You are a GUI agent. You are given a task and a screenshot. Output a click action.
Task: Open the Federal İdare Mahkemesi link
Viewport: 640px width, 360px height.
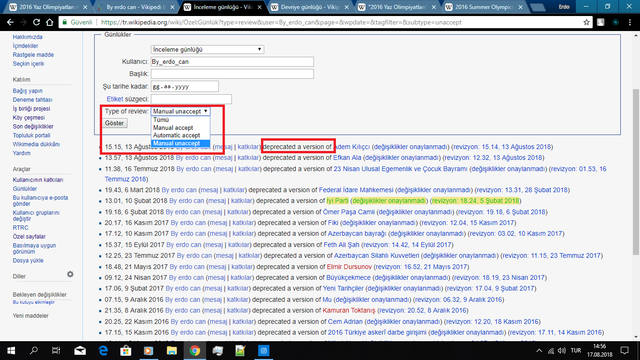pyautogui.click(x=356, y=190)
